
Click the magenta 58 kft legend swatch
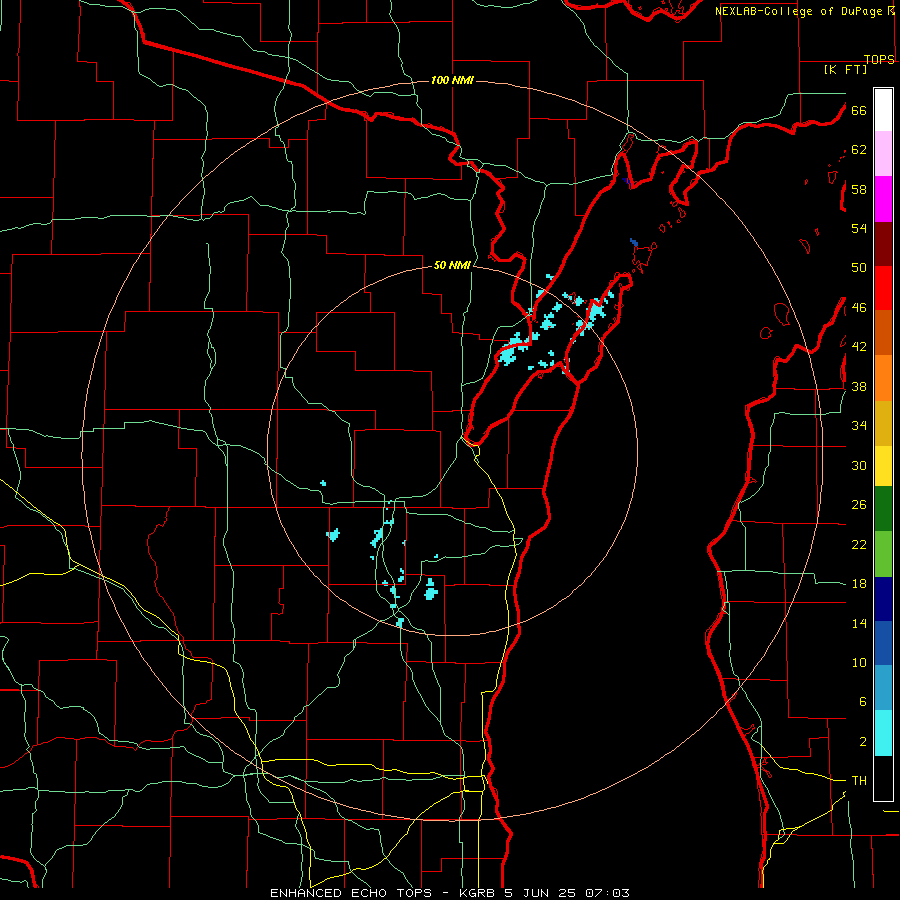(883, 199)
